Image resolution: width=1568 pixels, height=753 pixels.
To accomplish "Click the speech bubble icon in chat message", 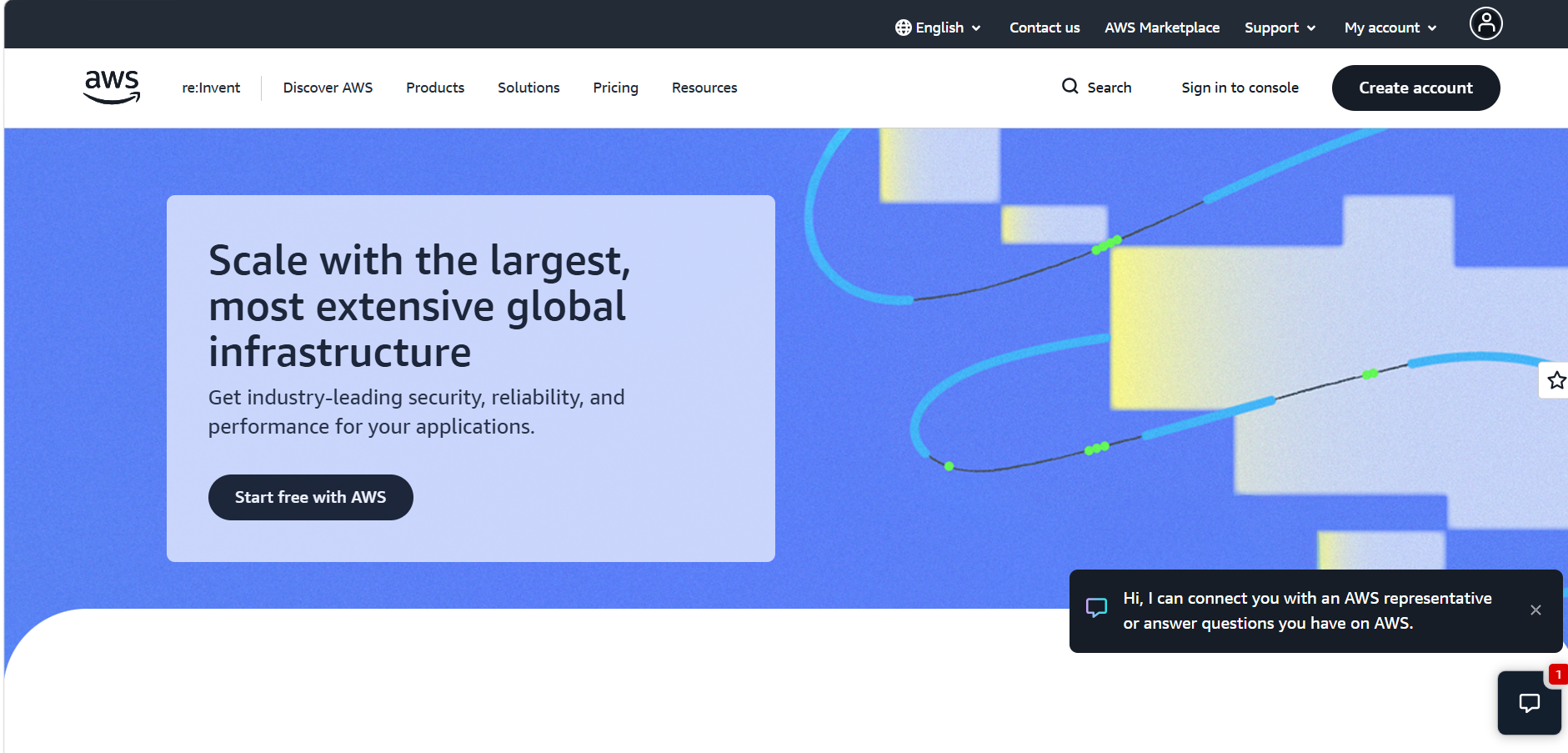I will coord(1096,608).
